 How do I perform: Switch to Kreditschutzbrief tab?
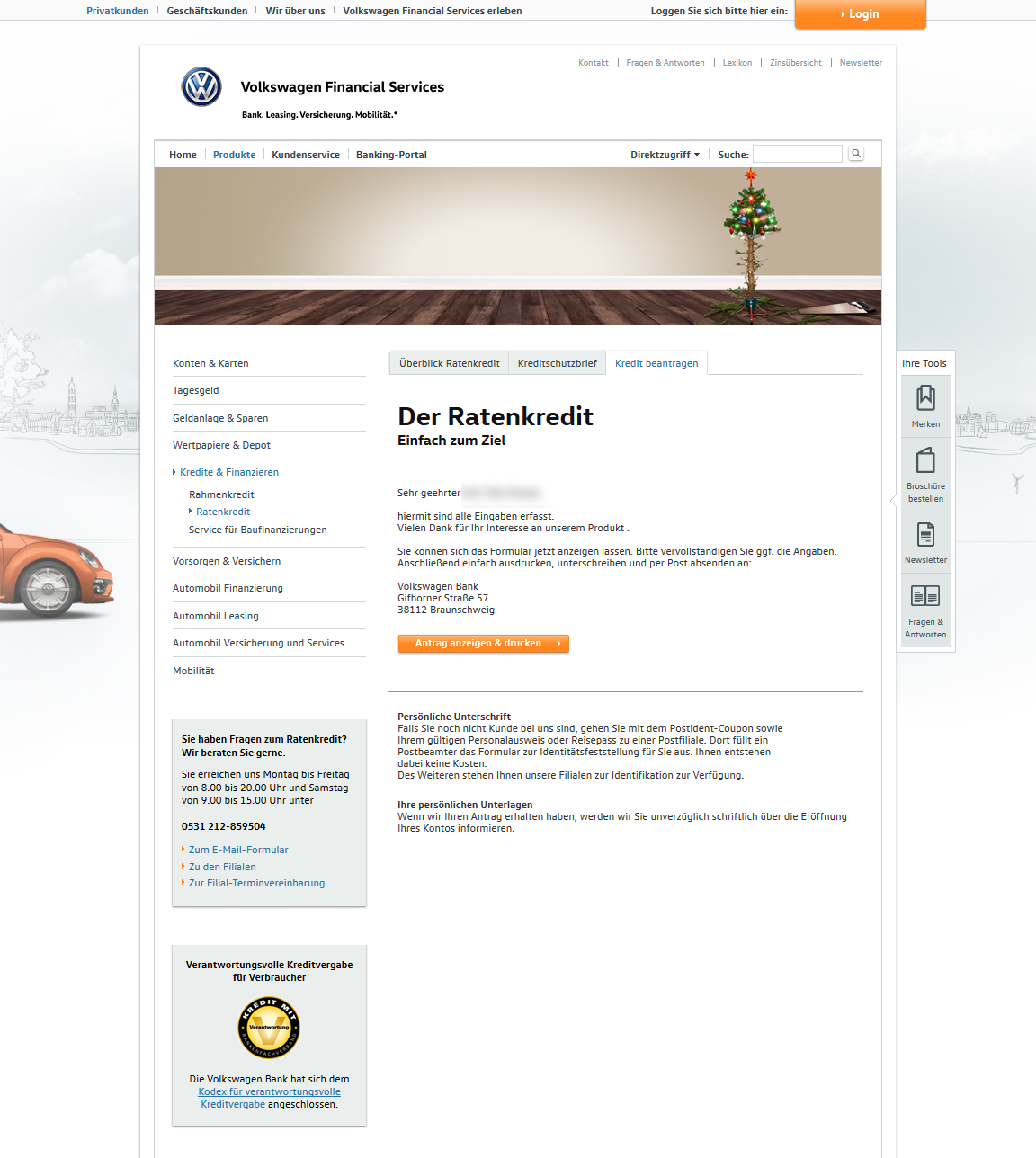tap(557, 363)
